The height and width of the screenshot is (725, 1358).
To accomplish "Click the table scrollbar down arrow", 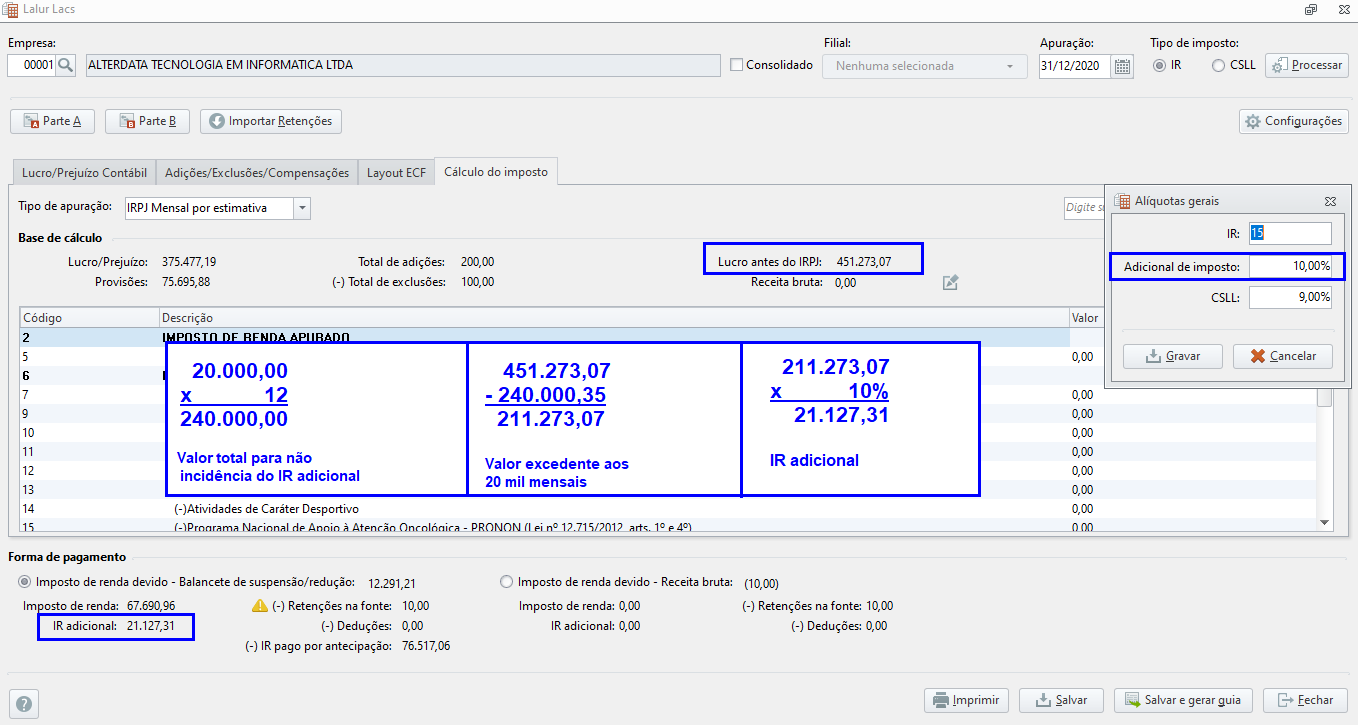I will 1324,522.
